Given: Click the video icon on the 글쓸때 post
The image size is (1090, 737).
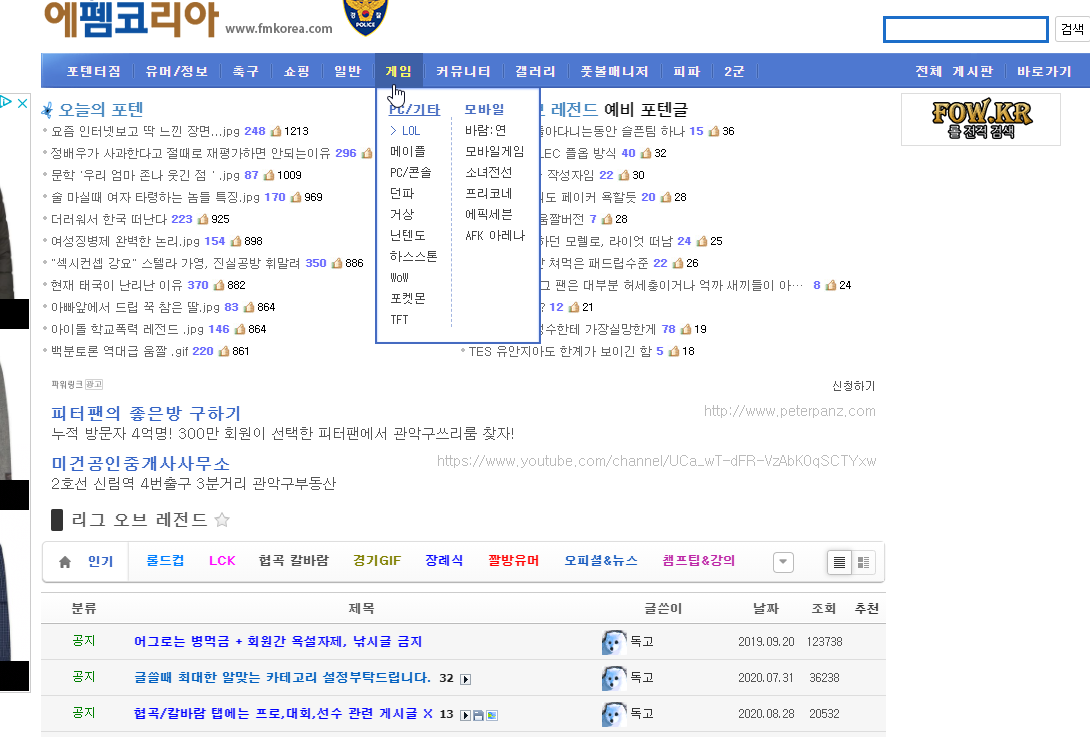Looking at the screenshot, I should (466, 679).
